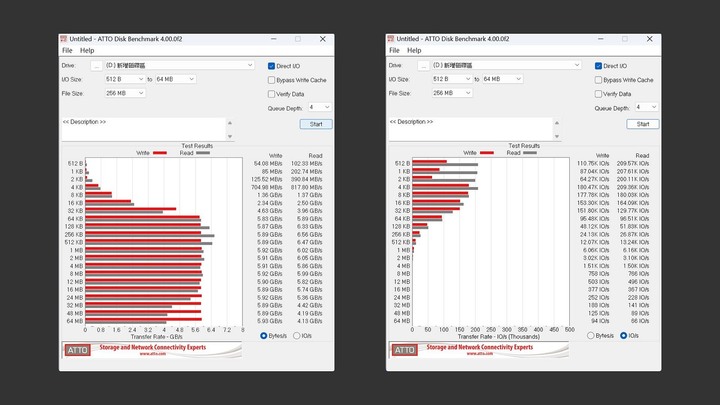The height and width of the screenshot is (405, 720).
Task: Open File Size 256 MB dropdown, left window
Action: pos(125,93)
